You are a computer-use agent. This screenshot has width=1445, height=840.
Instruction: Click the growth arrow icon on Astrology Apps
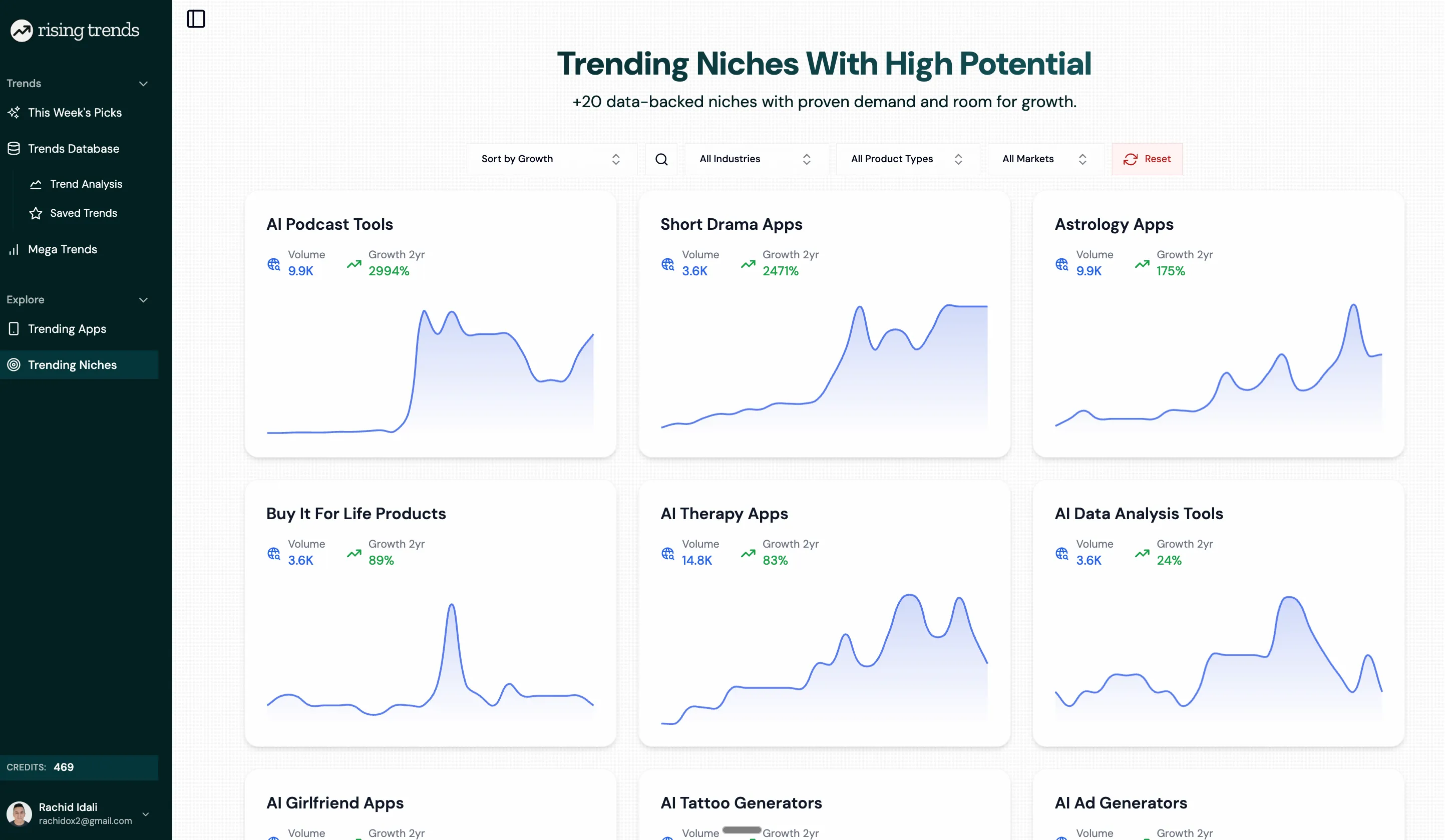[1142, 264]
